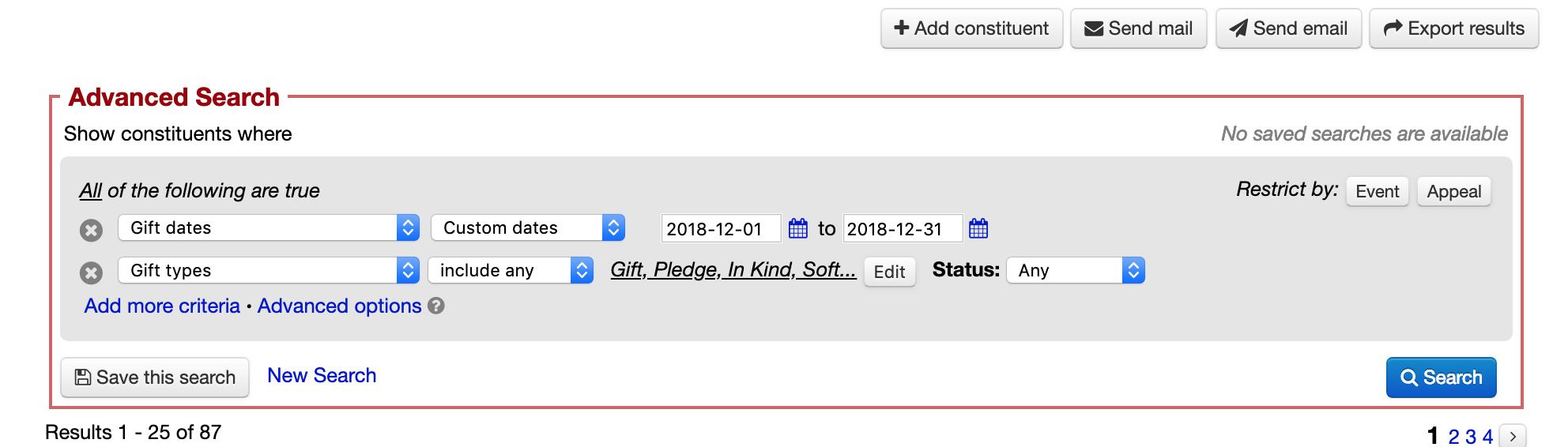Image resolution: width=1568 pixels, height=447 pixels.
Task: Start a New Search
Action: pyautogui.click(x=322, y=375)
